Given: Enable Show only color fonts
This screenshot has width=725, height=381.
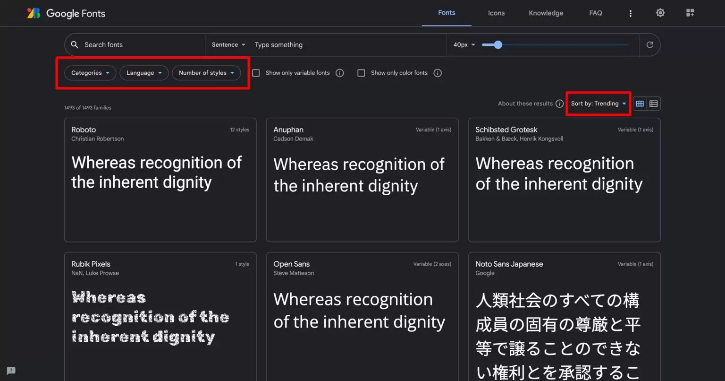Looking at the screenshot, I should coord(361,73).
